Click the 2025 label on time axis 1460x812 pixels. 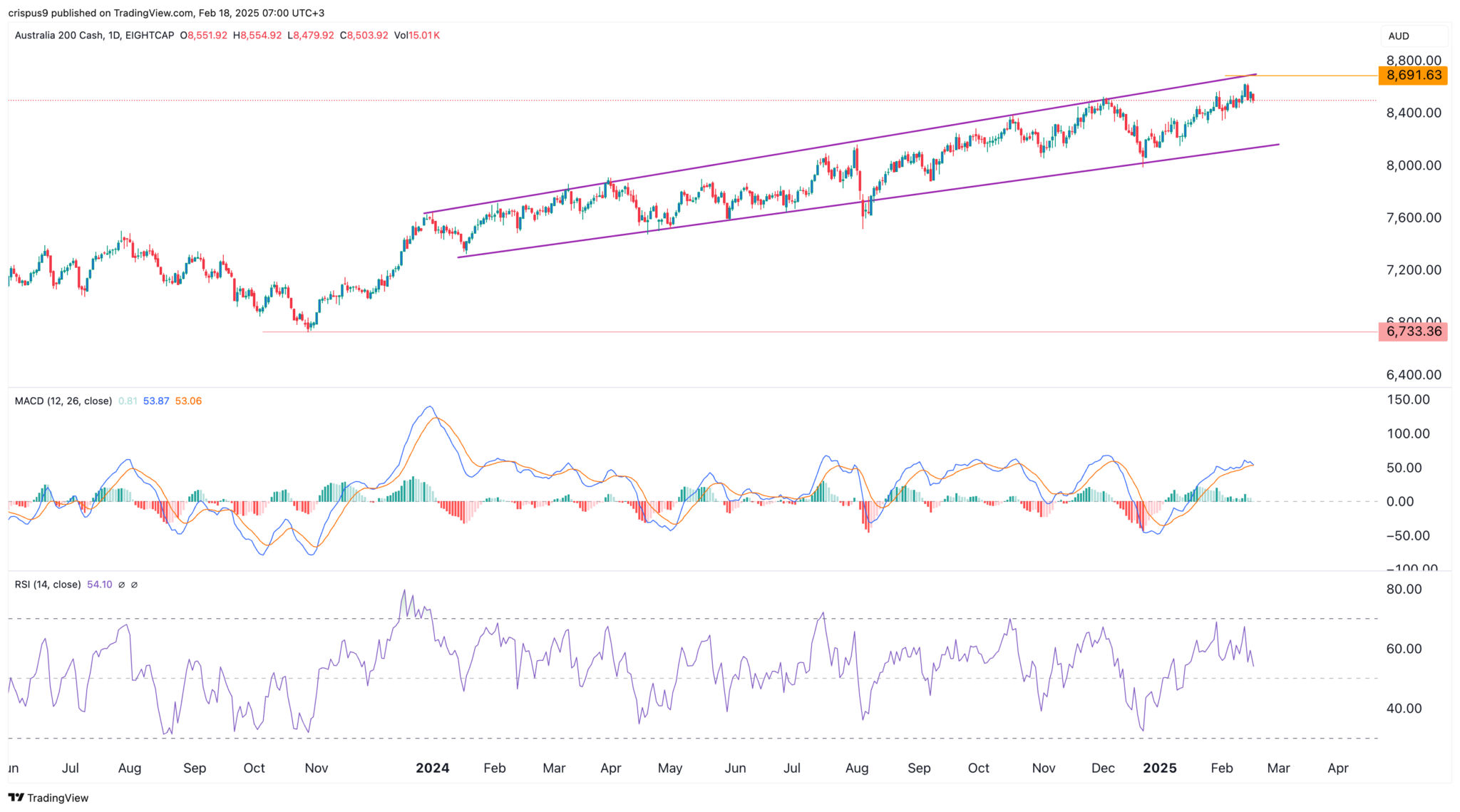point(1159,768)
